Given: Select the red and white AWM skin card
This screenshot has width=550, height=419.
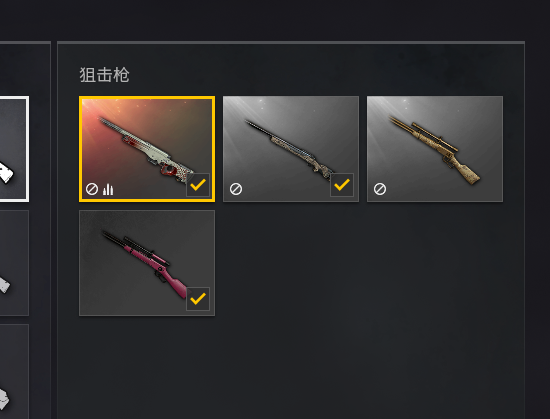Looking at the screenshot, I should coord(147,149).
